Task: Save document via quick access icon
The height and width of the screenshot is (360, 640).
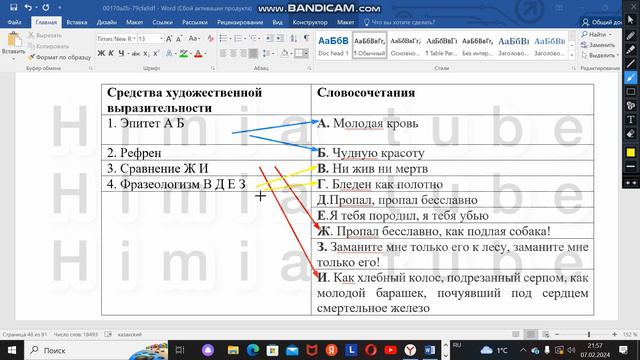Action: [13, 7]
